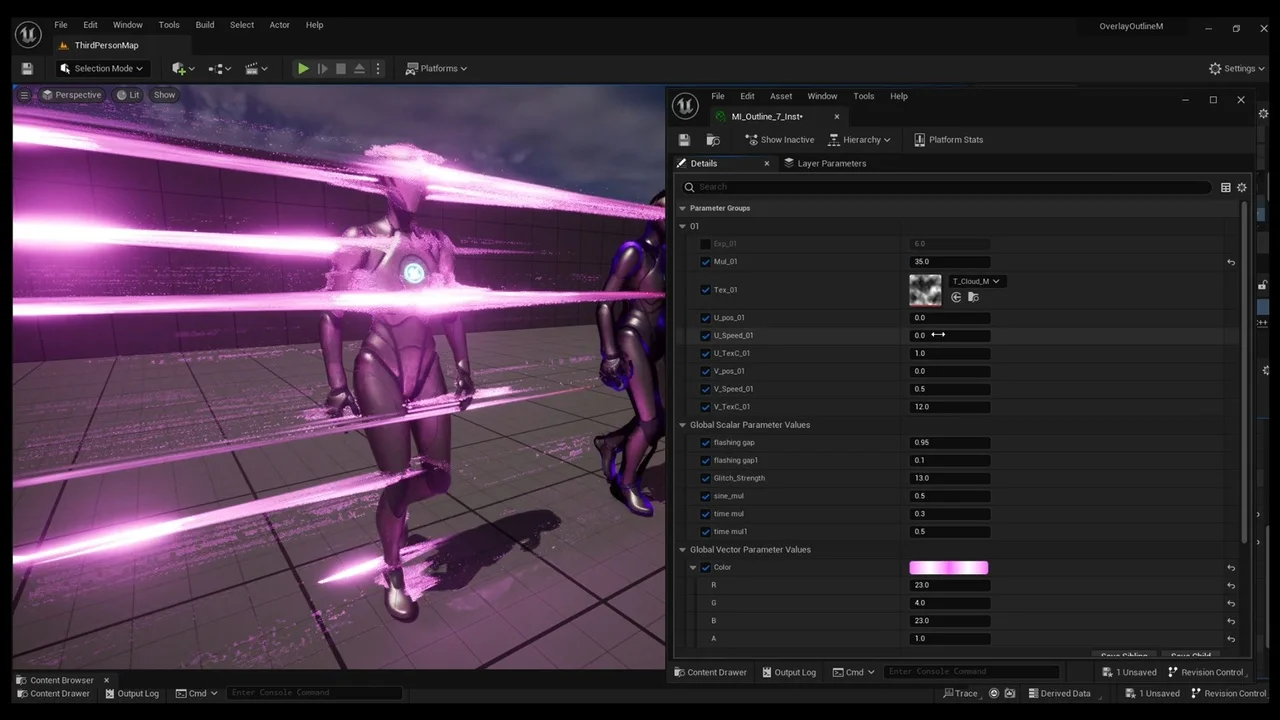This screenshot has height=720, width=1280.
Task: Reset Mul_01 value to default
Action: [1231, 262]
